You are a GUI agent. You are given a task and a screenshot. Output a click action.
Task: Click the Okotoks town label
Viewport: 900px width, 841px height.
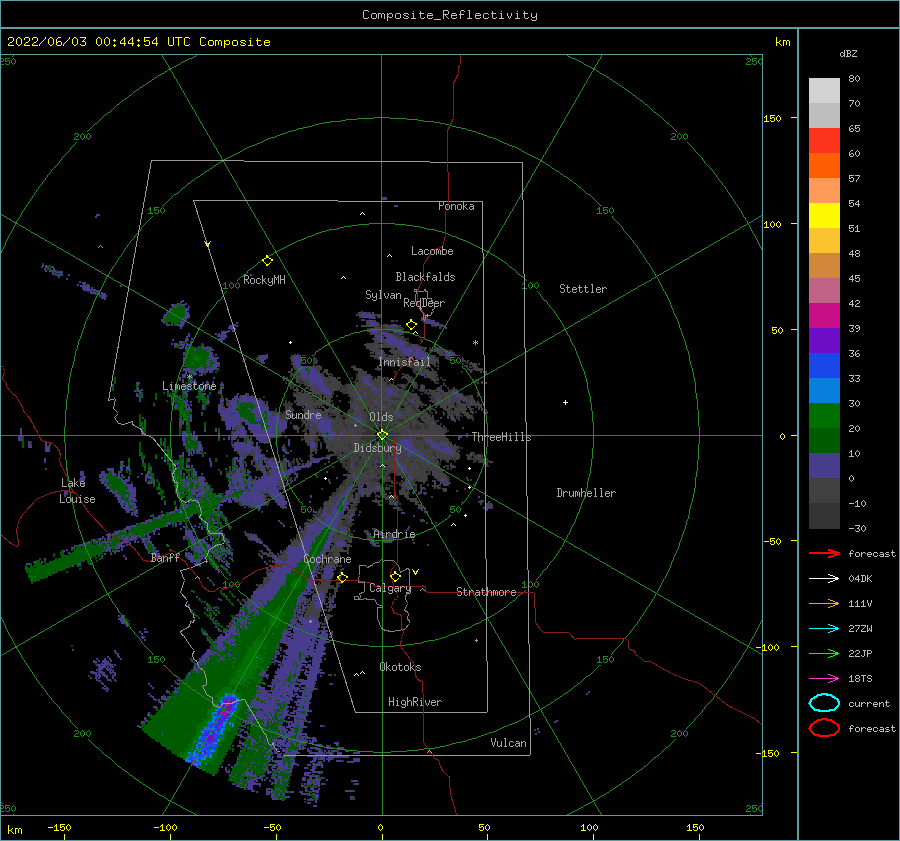tap(400, 667)
